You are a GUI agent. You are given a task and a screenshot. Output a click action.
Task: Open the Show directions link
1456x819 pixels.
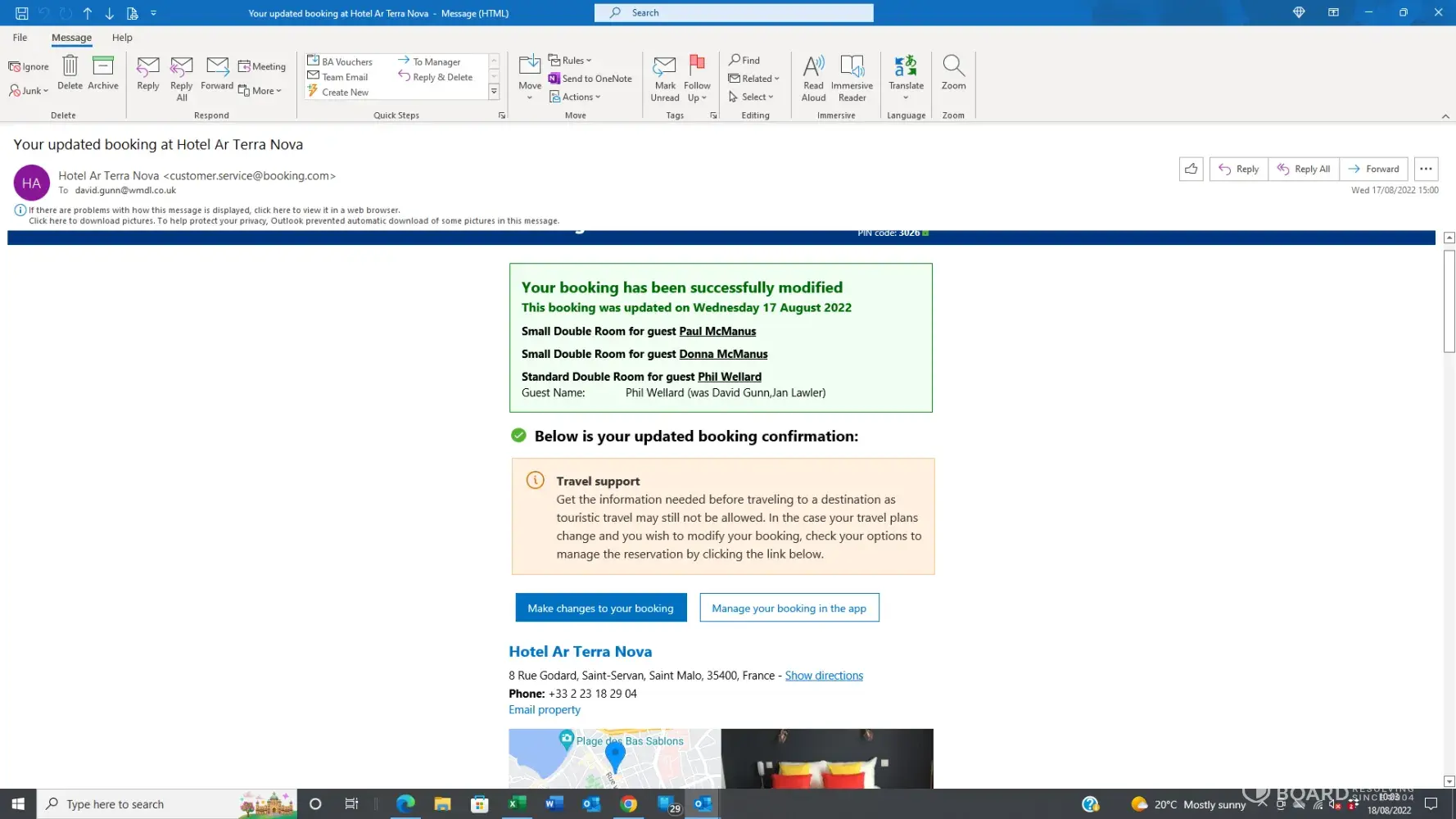(x=823, y=676)
